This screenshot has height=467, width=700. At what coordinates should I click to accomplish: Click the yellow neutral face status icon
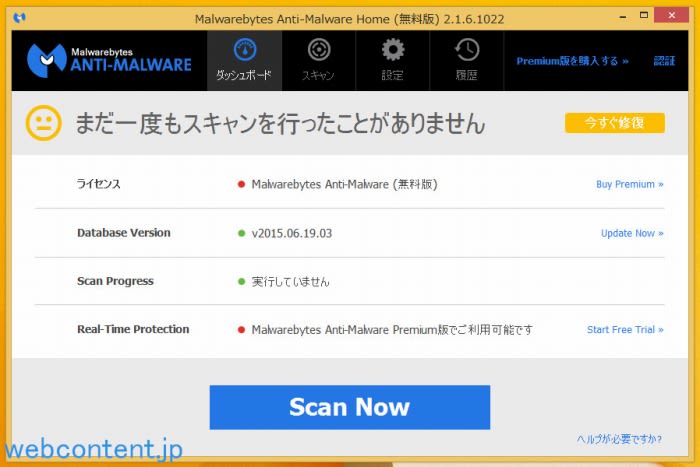tap(42, 123)
